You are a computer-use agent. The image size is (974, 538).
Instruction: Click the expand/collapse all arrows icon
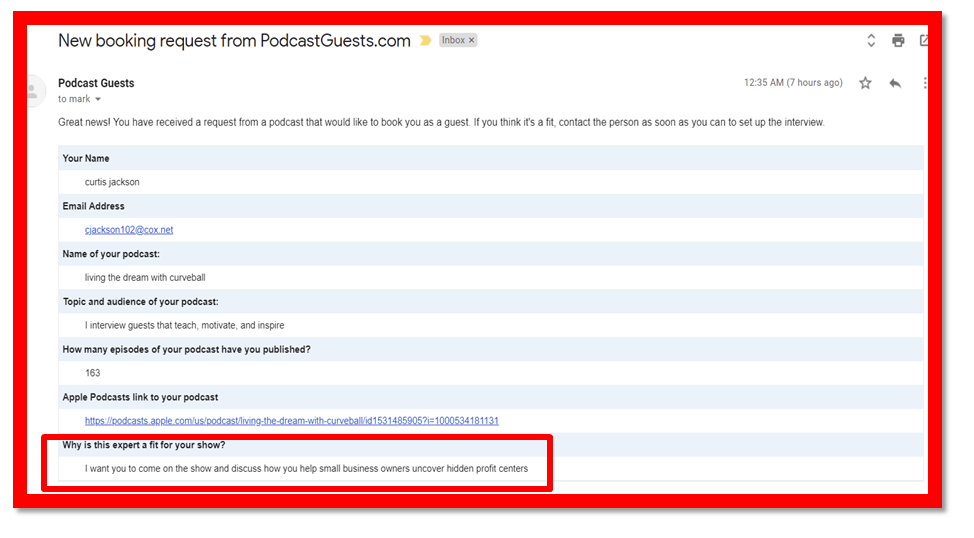click(x=871, y=41)
